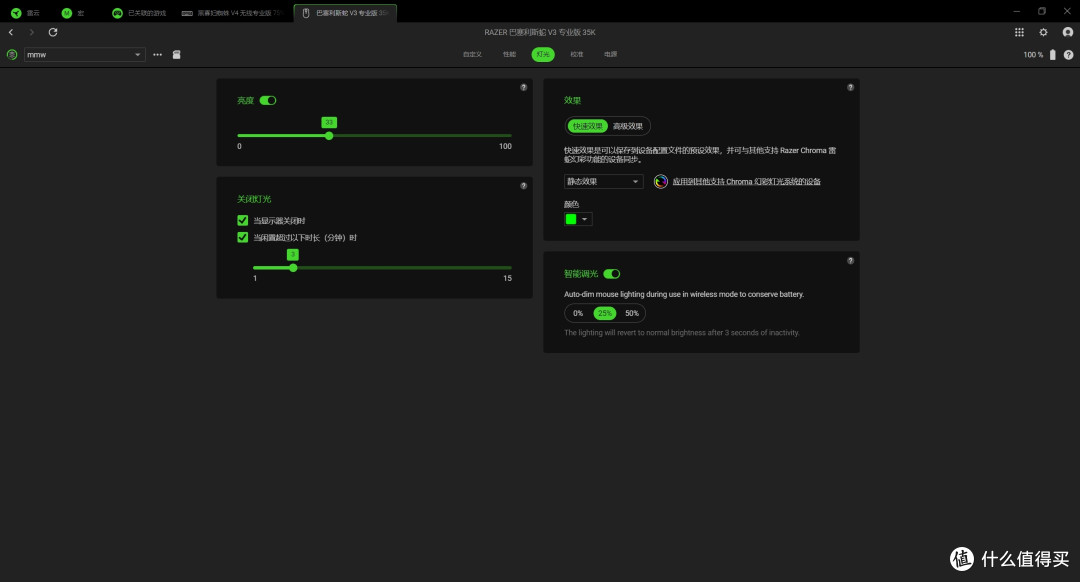
Task: Open the 校准 calibration tab
Action: pos(577,54)
